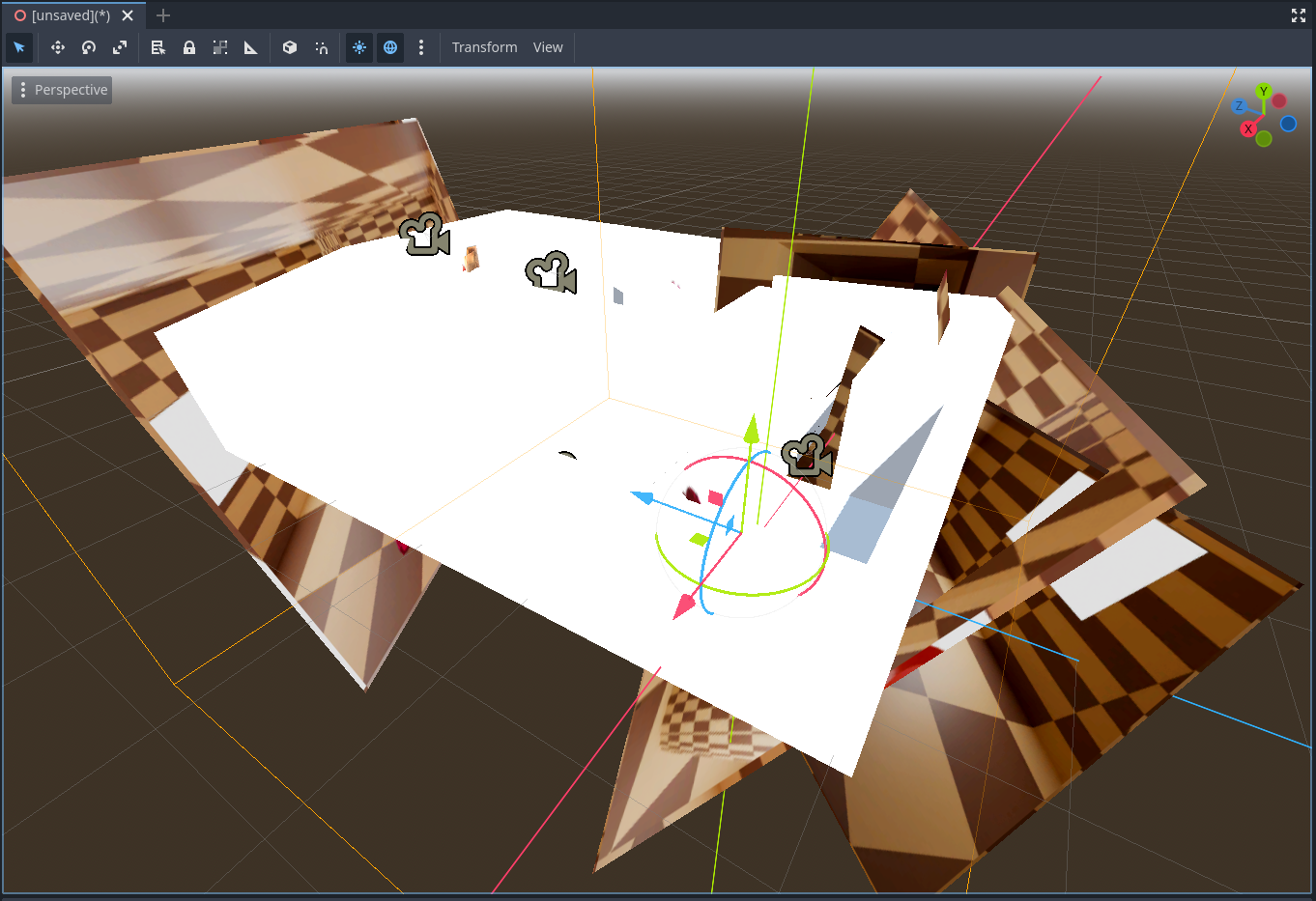
Task: Choose the Scale Mode tool
Action: (x=119, y=47)
